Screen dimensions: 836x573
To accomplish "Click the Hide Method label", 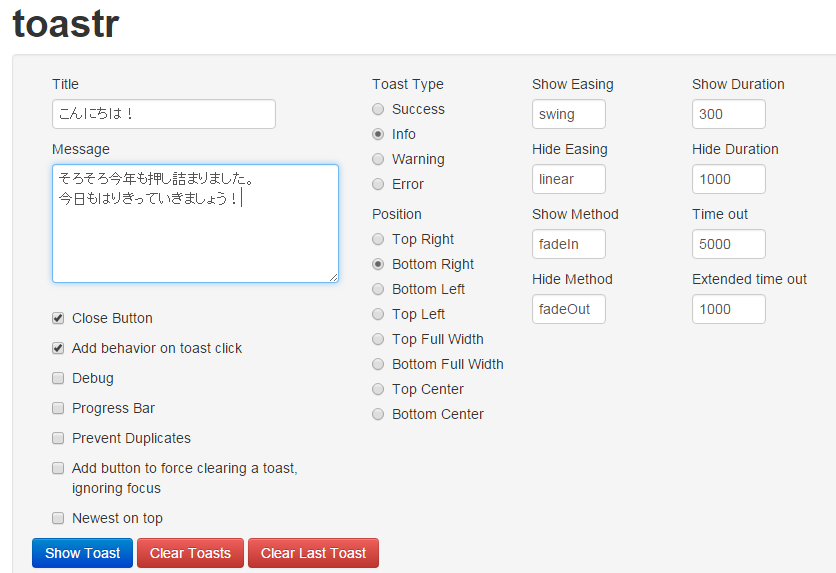I will [572, 279].
